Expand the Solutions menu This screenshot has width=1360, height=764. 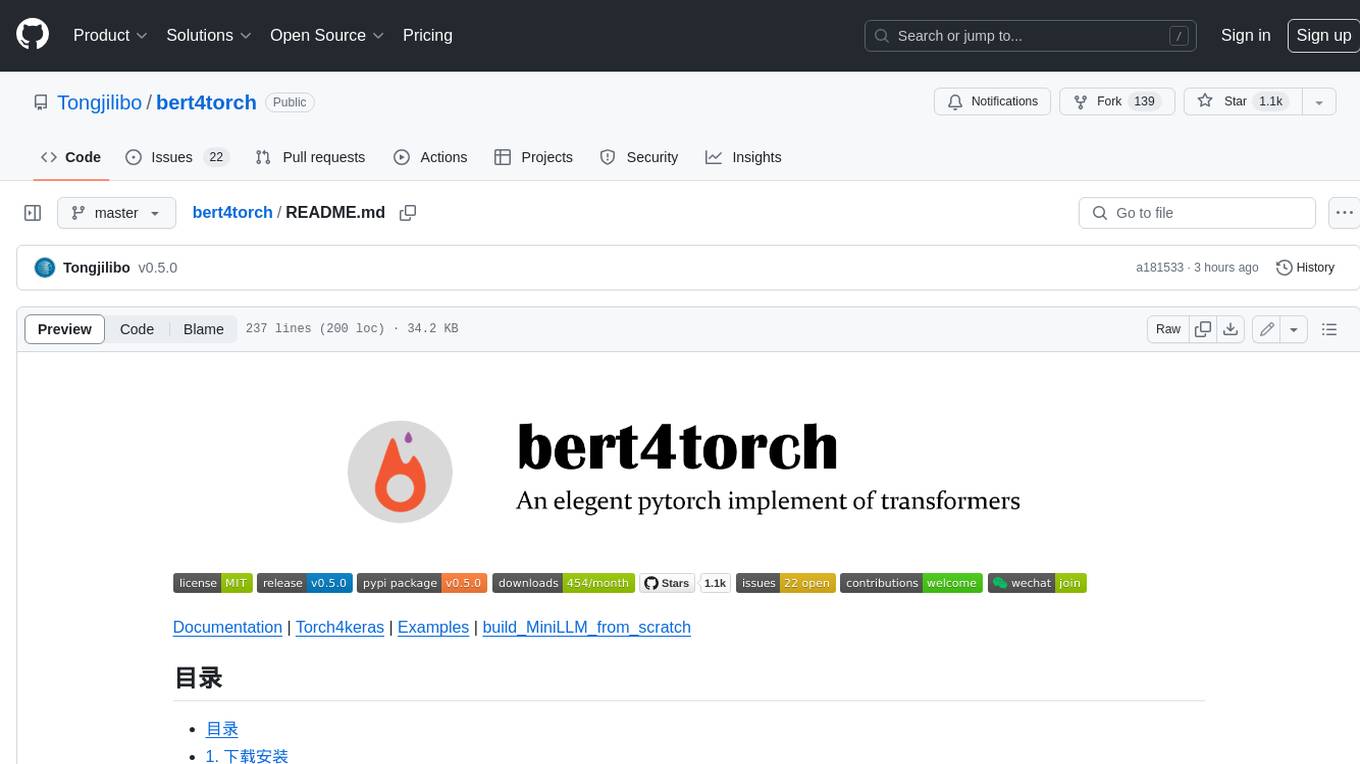pyautogui.click(x=209, y=35)
